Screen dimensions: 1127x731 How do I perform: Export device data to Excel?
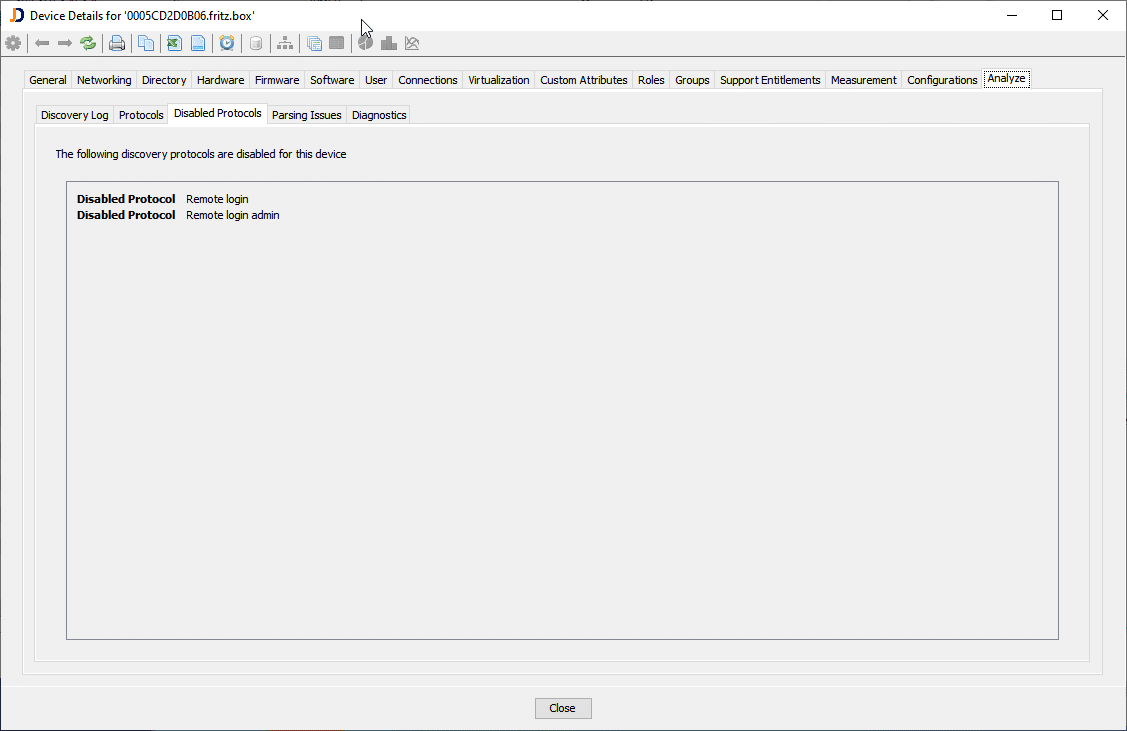(173, 43)
